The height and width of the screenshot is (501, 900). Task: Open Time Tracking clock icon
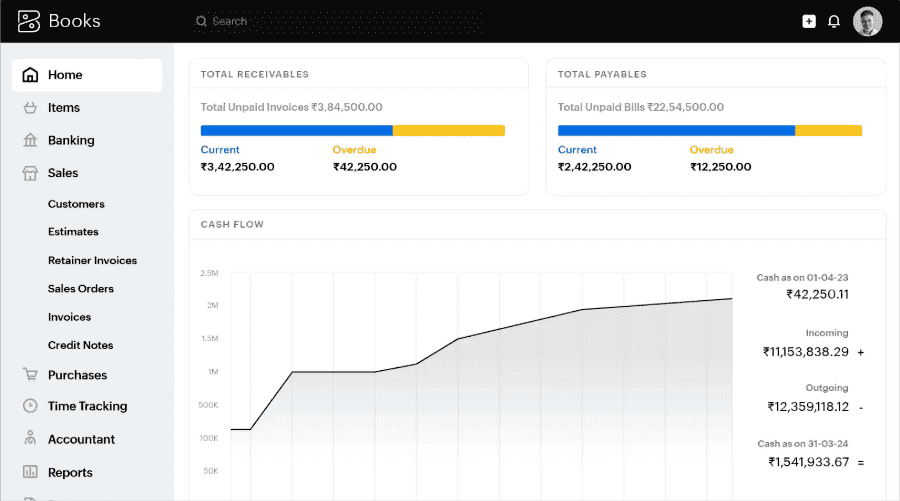point(30,406)
